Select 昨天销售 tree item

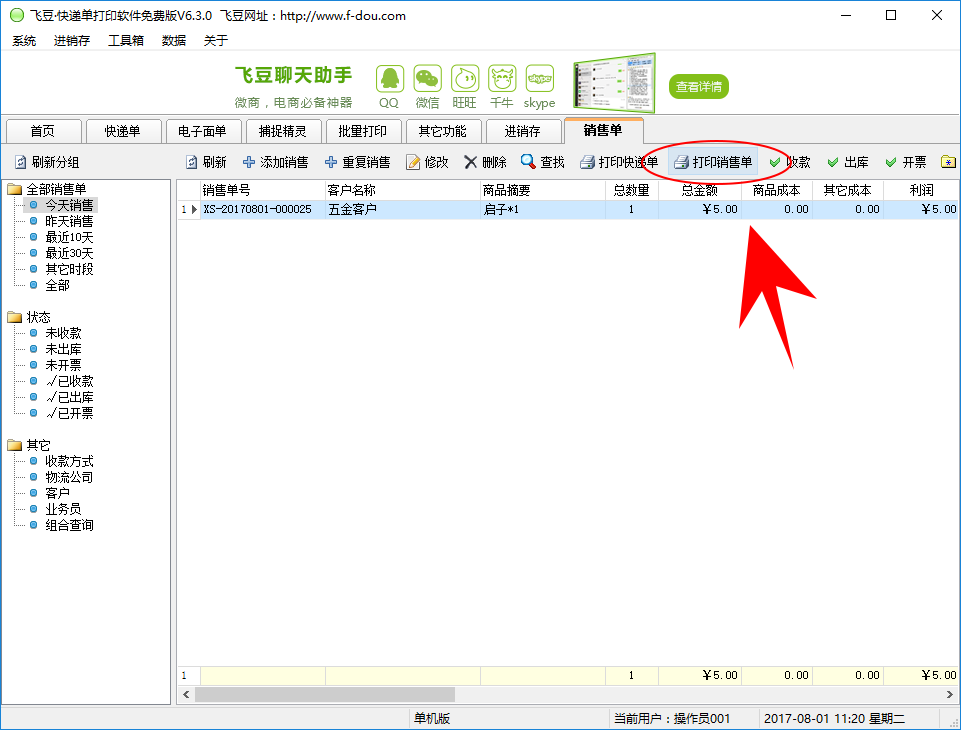[69, 221]
